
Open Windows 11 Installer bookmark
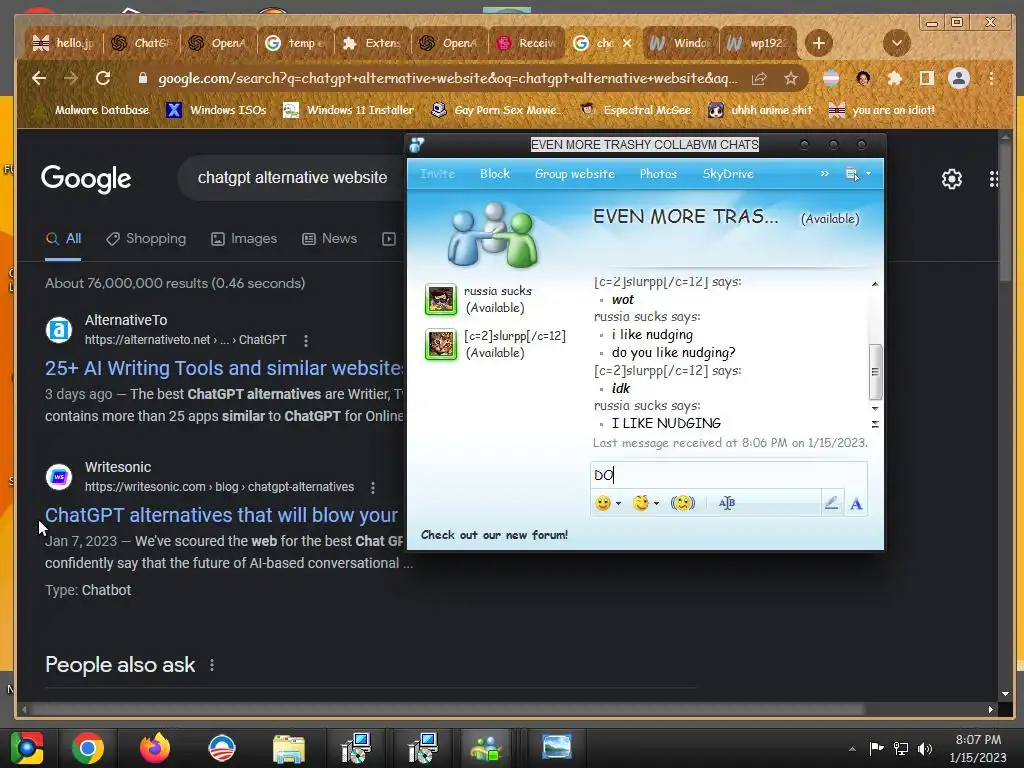click(x=348, y=110)
